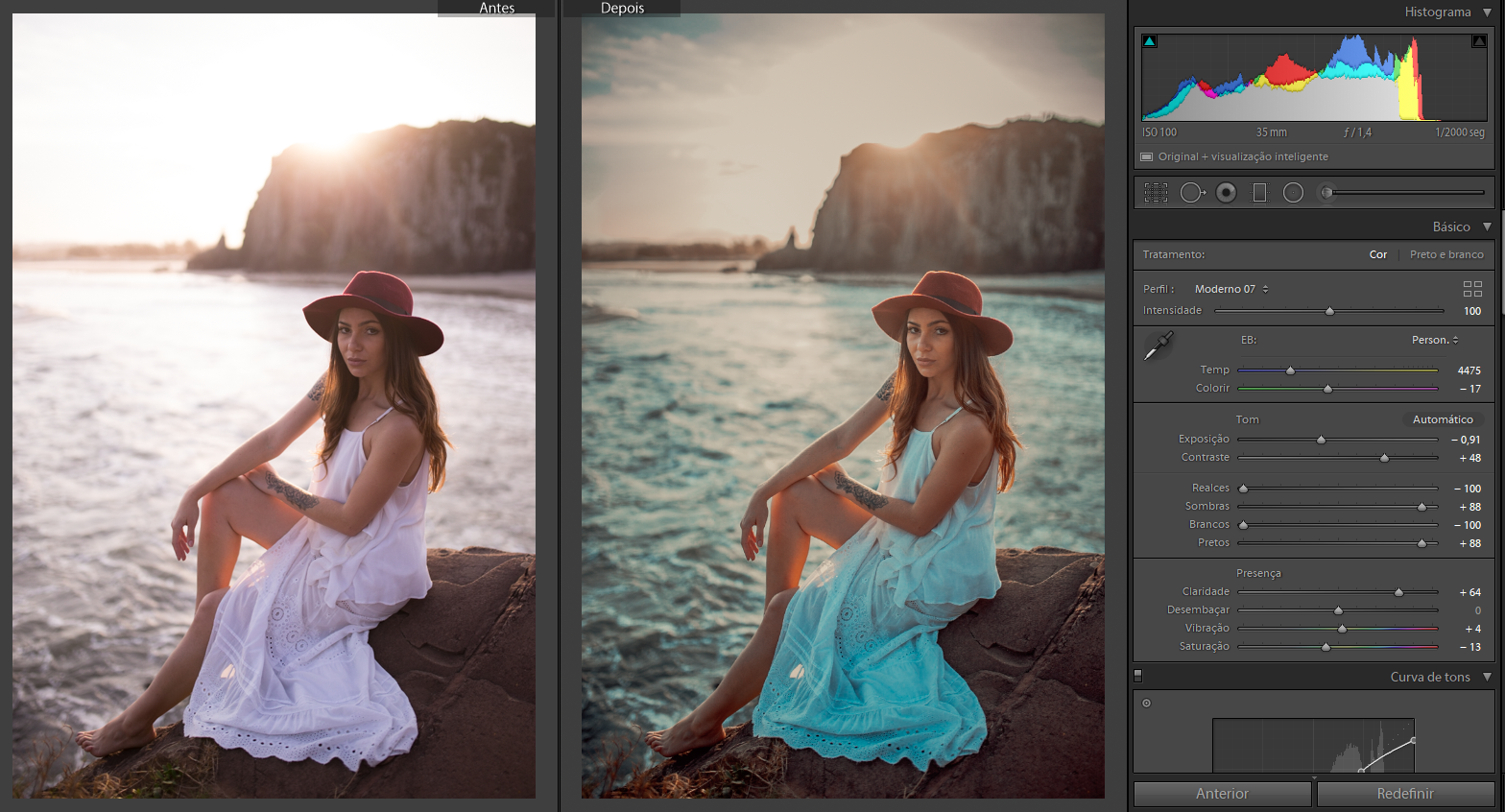This screenshot has width=1505, height=812.
Task: Select the Cor treatment option
Action: pos(1377,254)
